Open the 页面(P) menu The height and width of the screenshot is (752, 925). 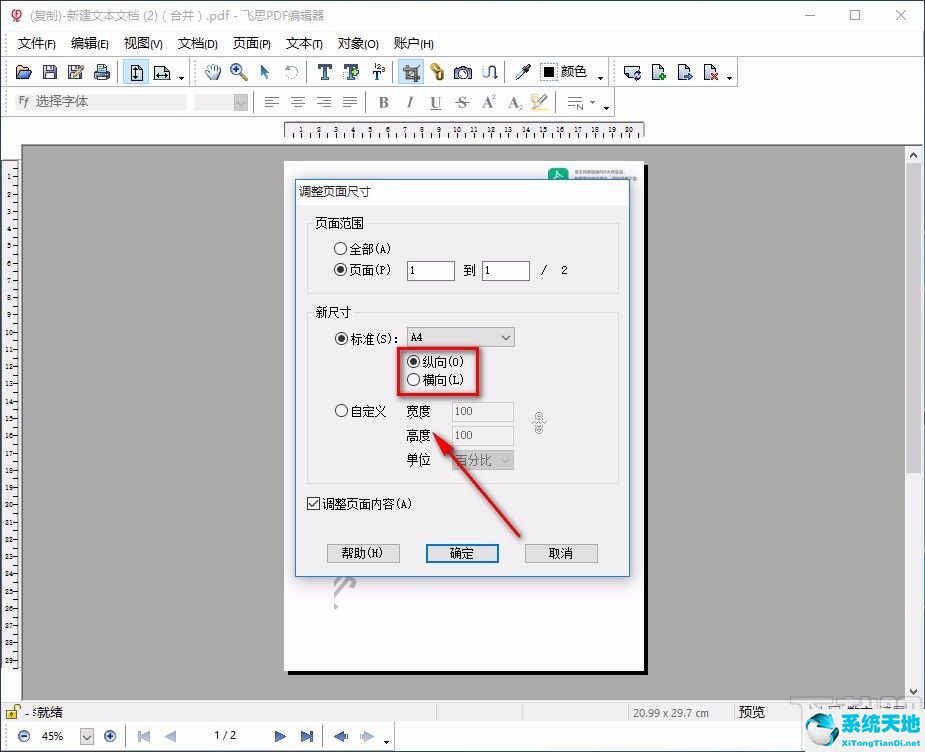(251, 43)
